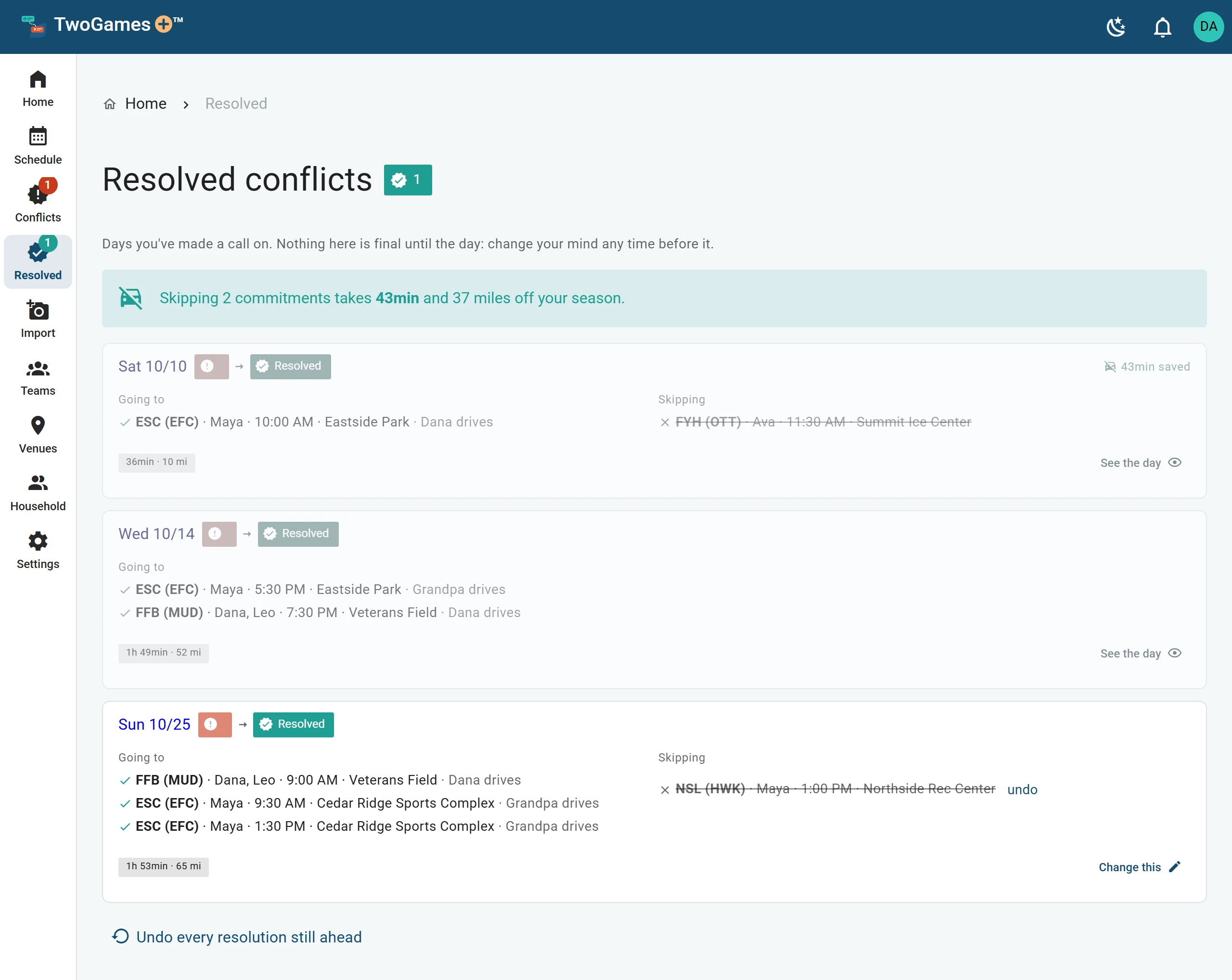
Task: Open the DA user avatar menu
Action: [x=1208, y=27]
